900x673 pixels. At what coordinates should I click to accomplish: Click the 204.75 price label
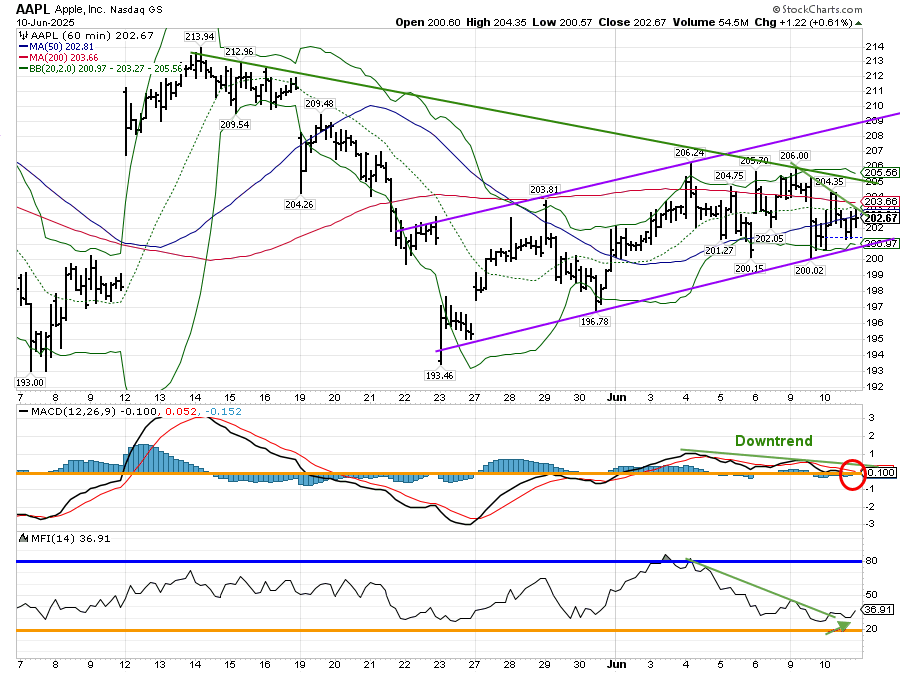pos(729,176)
